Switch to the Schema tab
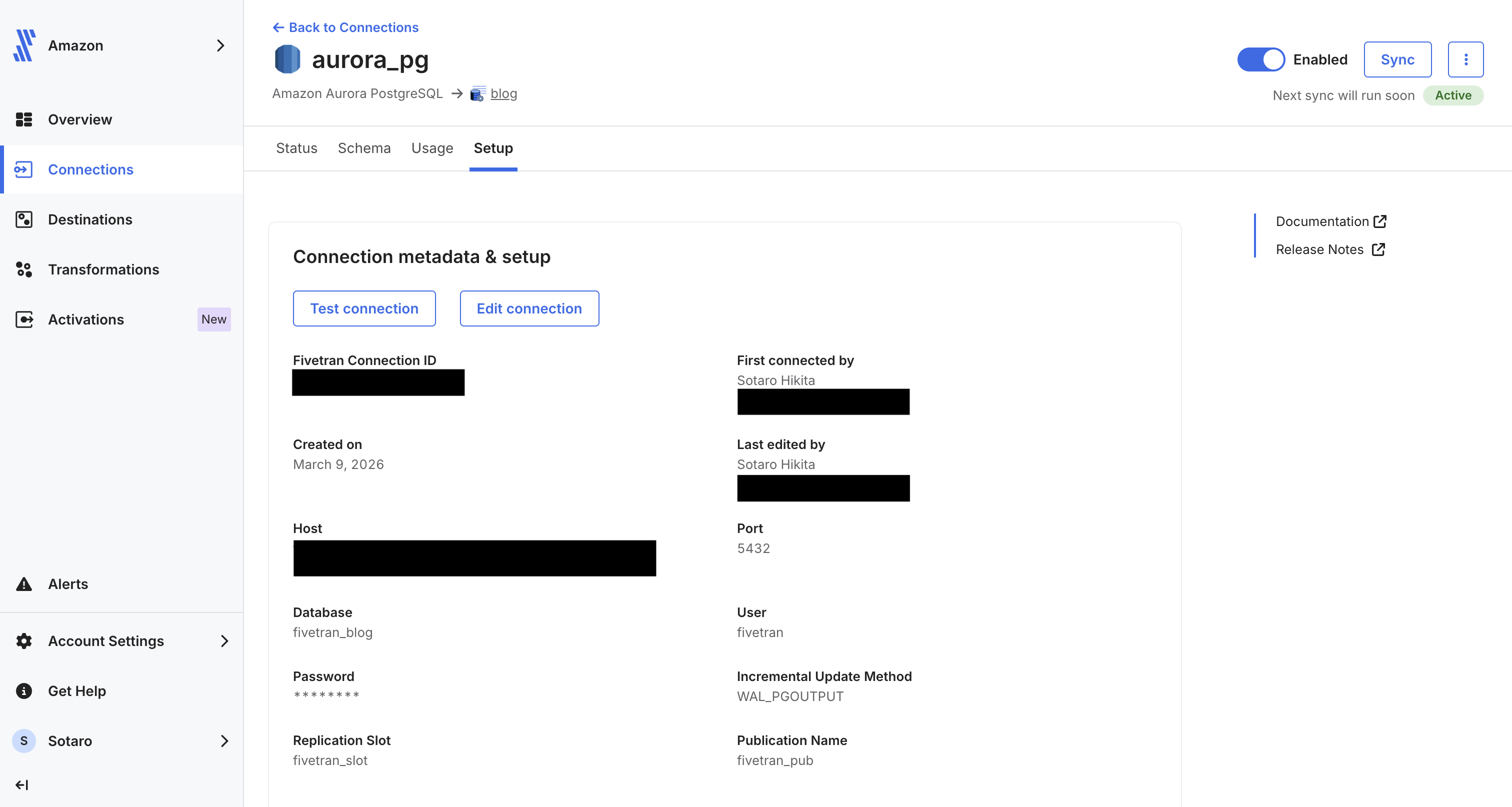Screen dimensions: 1512x807 pos(364,148)
